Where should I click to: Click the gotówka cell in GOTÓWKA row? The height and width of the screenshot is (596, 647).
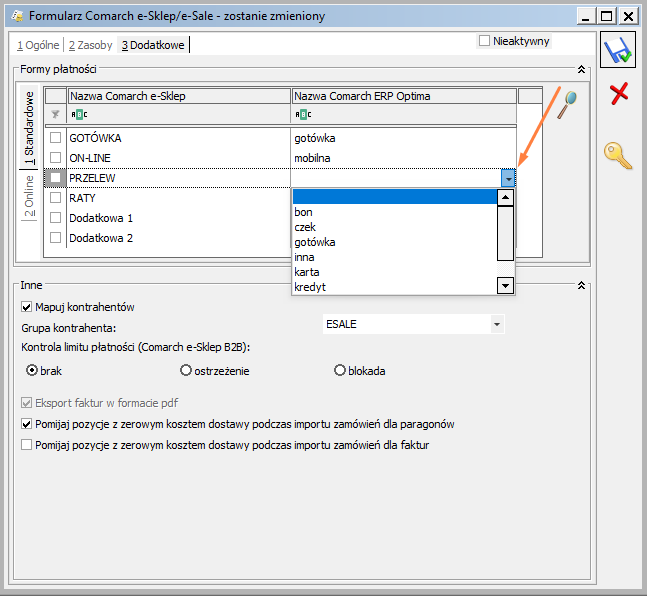404,138
